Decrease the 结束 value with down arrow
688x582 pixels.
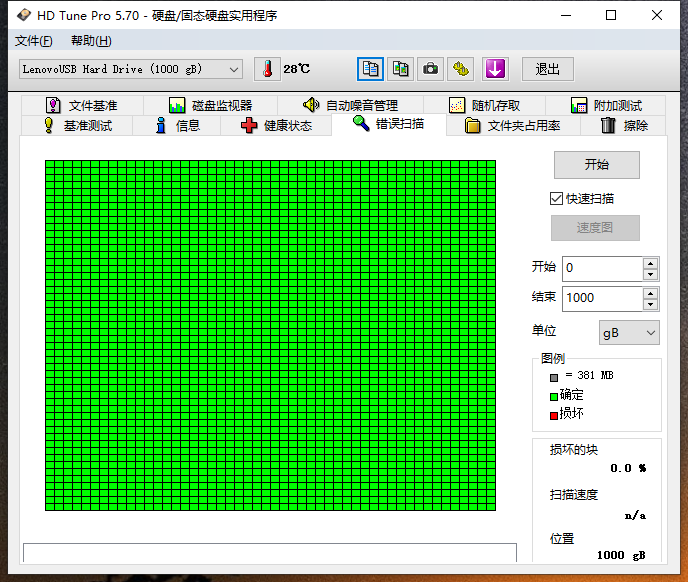[650, 305]
